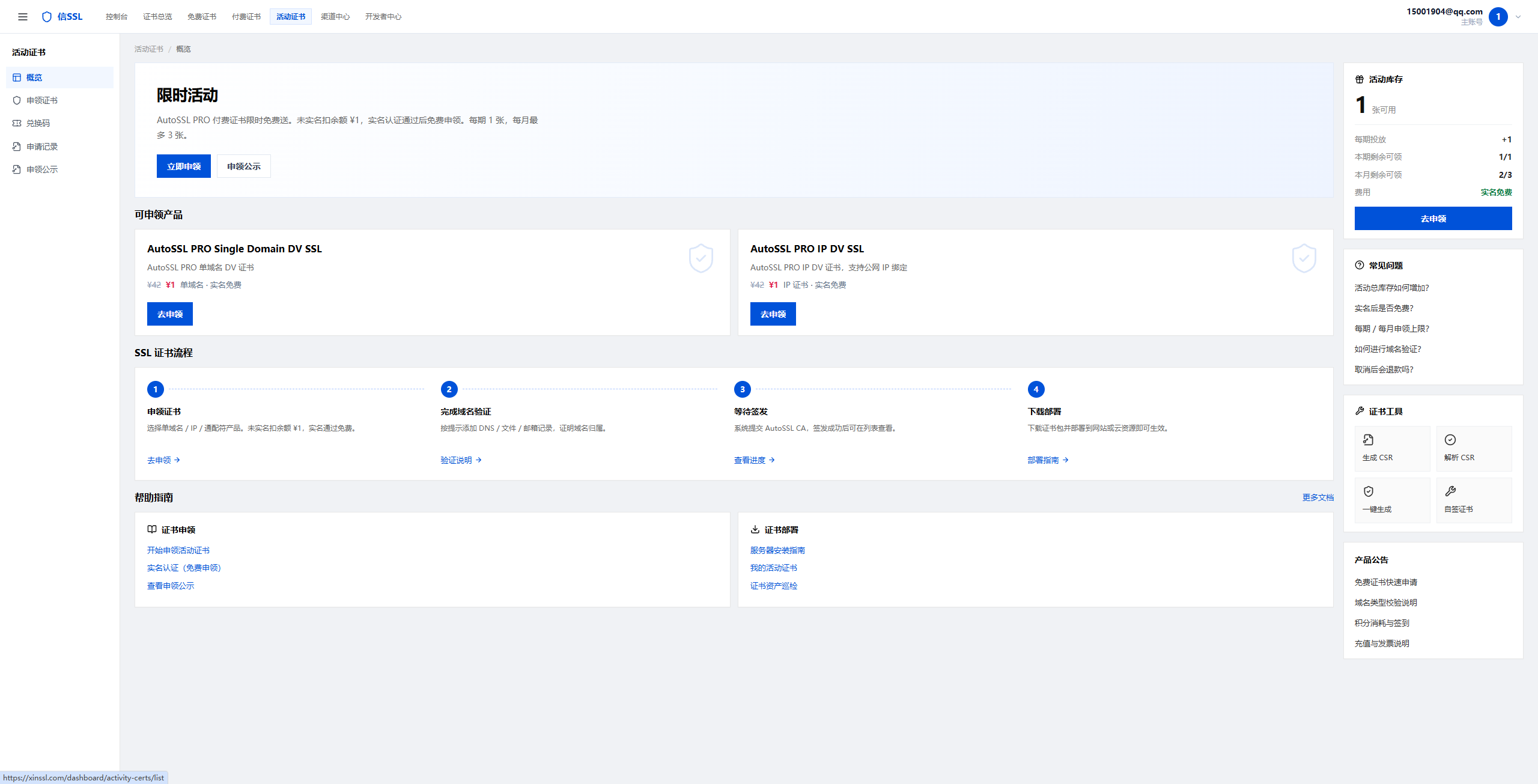Open the 部署指南 link
Screen dimensions: 1538x784
tap(1048, 460)
